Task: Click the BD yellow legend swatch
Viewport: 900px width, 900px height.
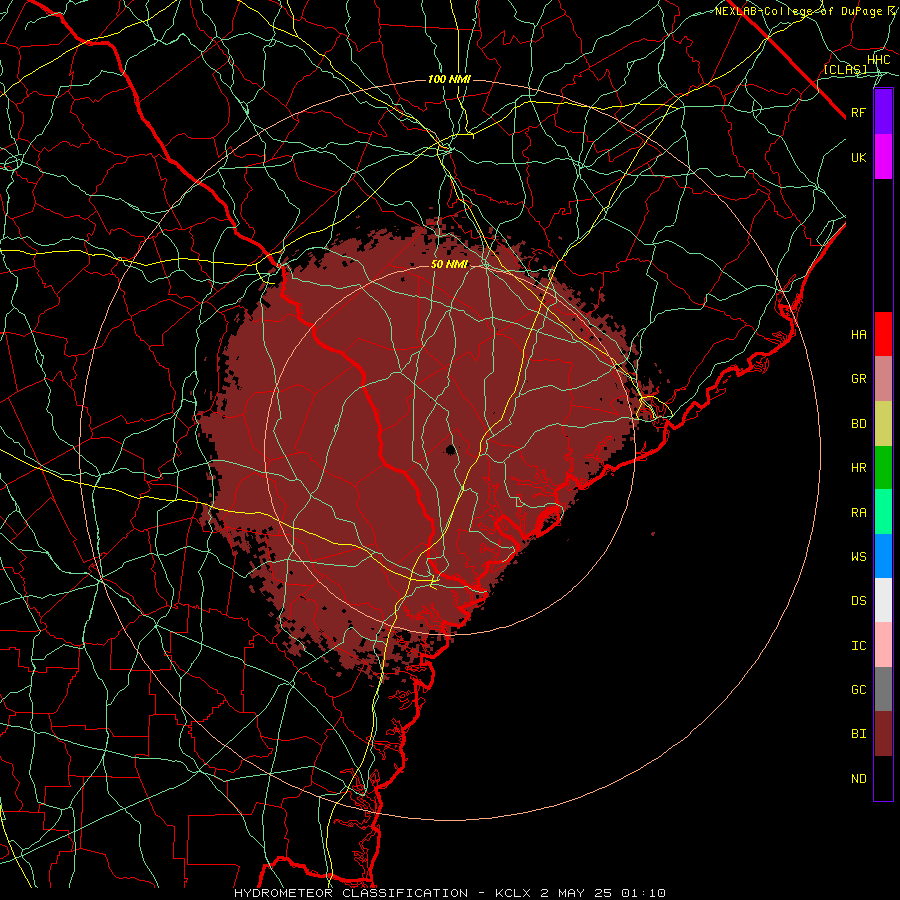Action: click(883, 423)
